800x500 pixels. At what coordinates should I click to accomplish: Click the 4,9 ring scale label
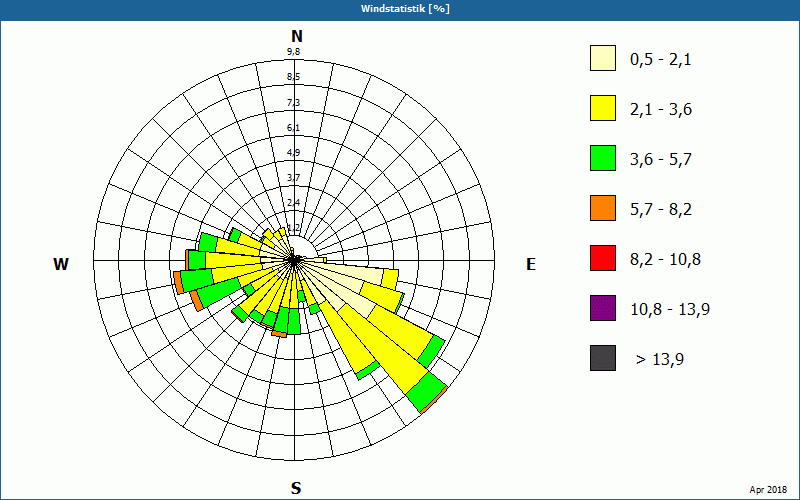coord(293,153)
